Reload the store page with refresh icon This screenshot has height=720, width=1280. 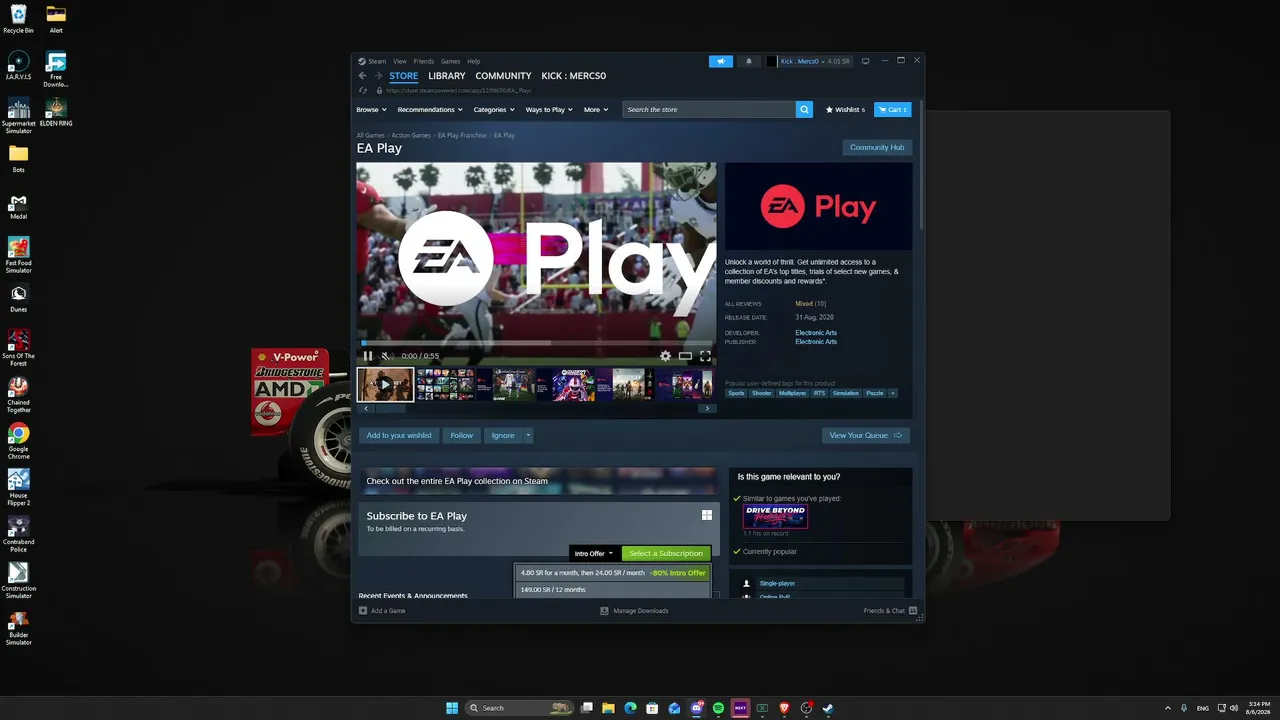(364, 91)
